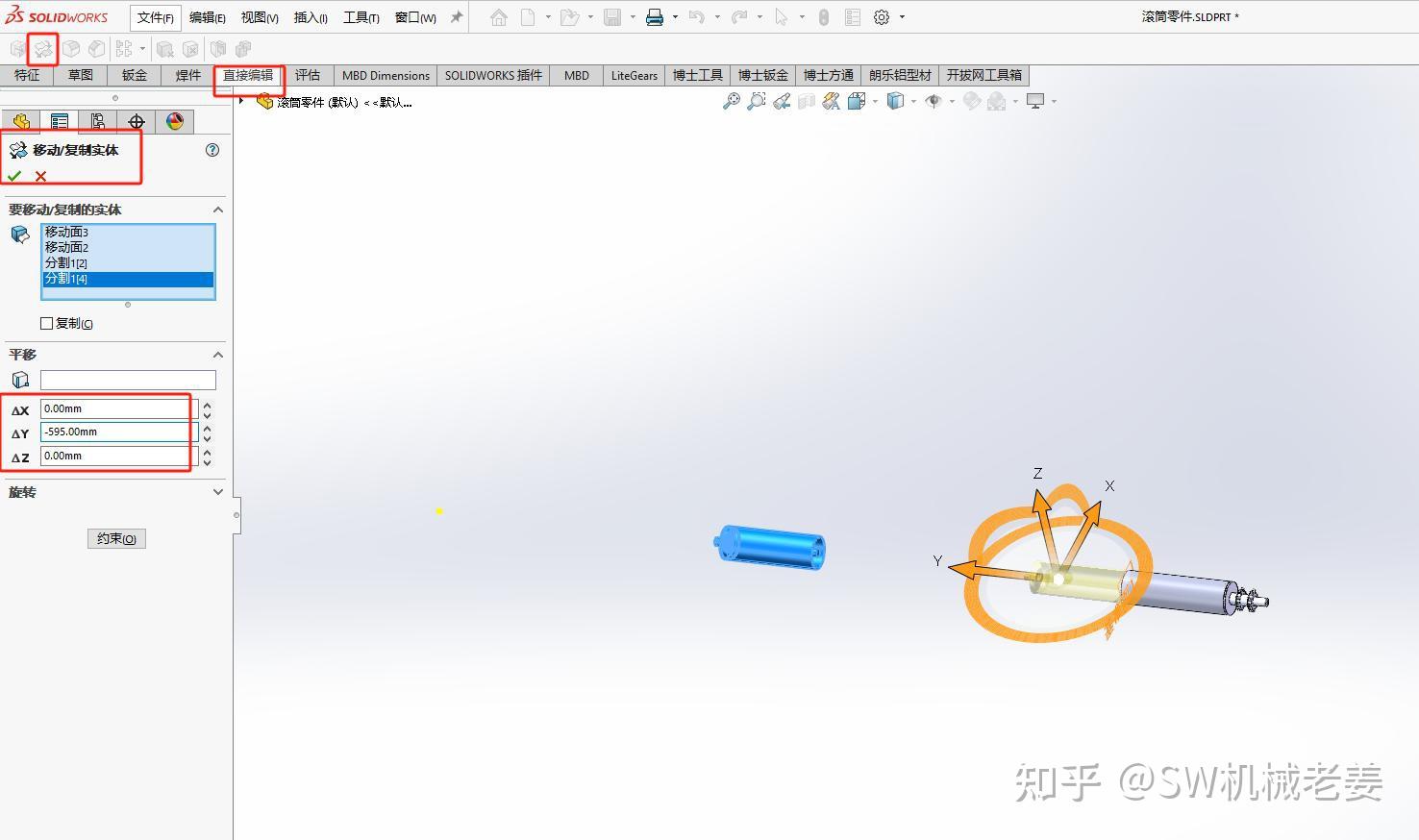
Task: Switch to the 直接编辑 ribbon tab
Action: [248, 75]
